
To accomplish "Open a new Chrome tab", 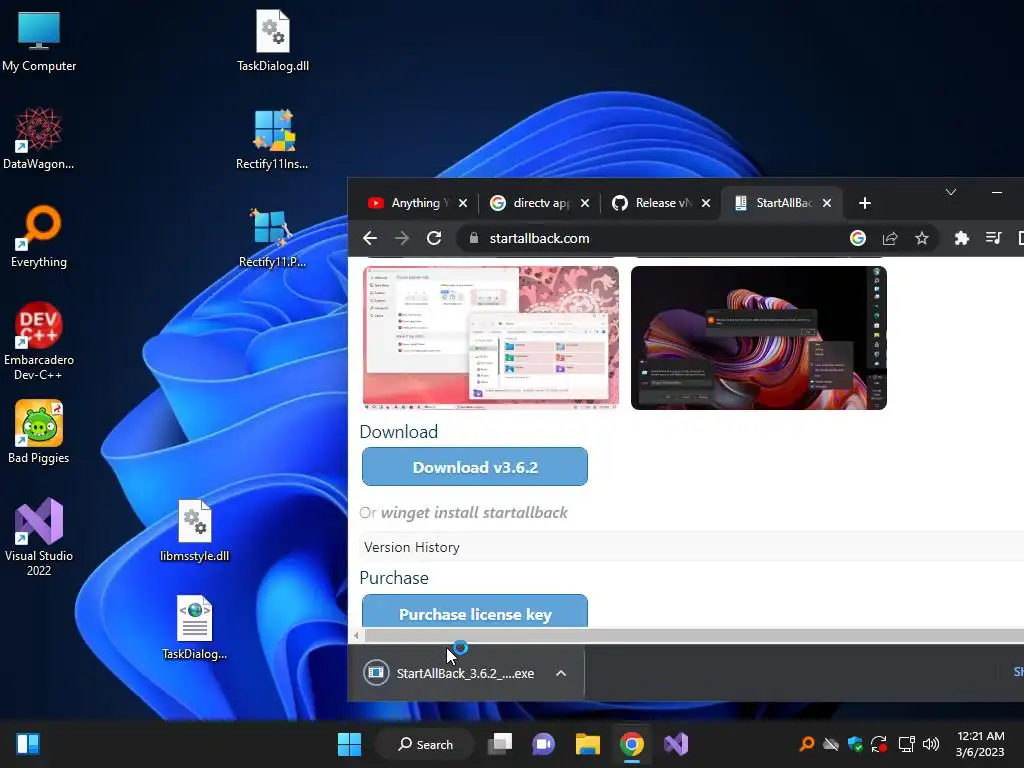I will pyautogui.click(x=865, y=203).
